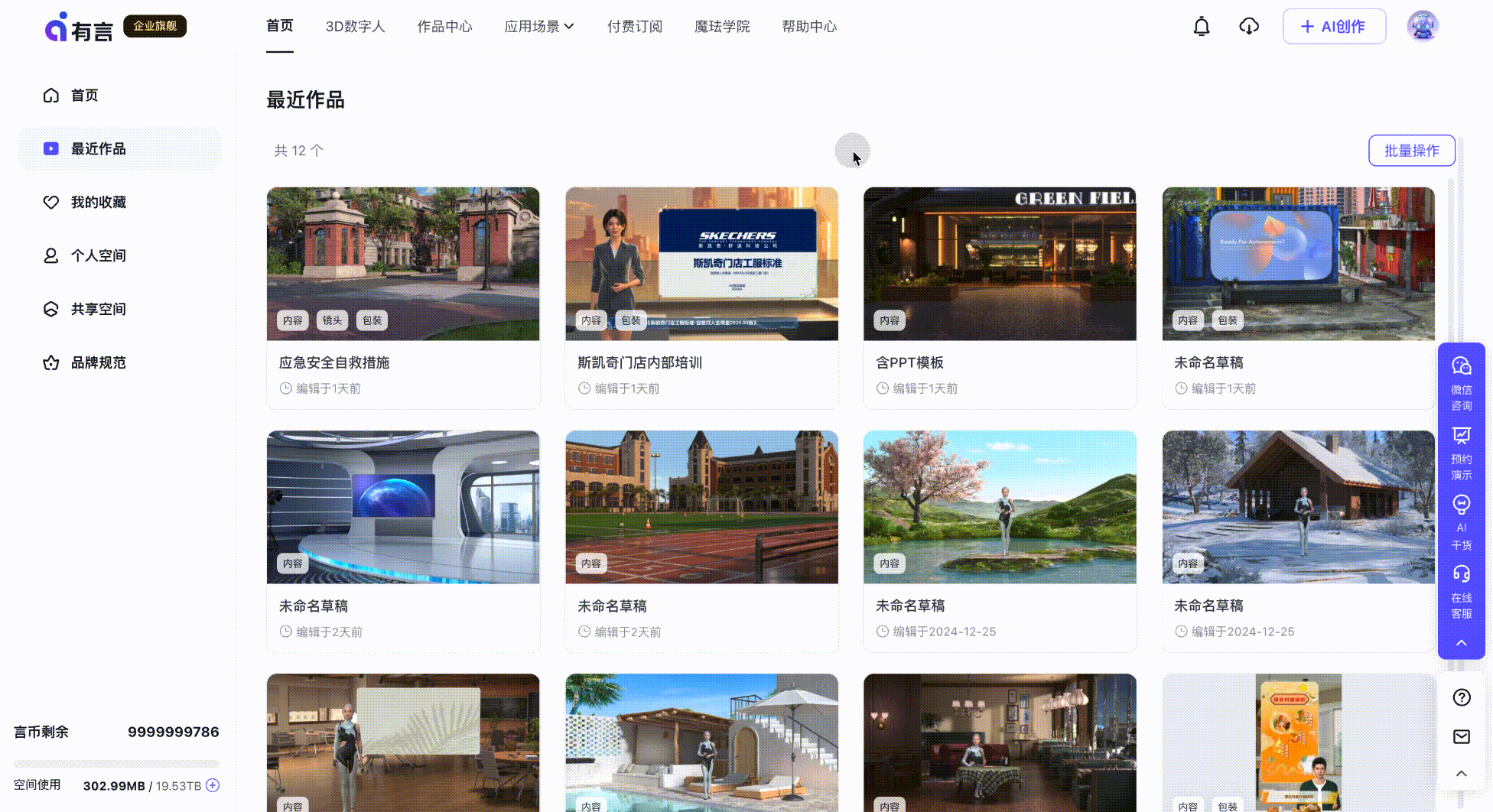Open the 作品中心 tab
The width and height of the screenshot is (1493, 812).
[445, 27]
